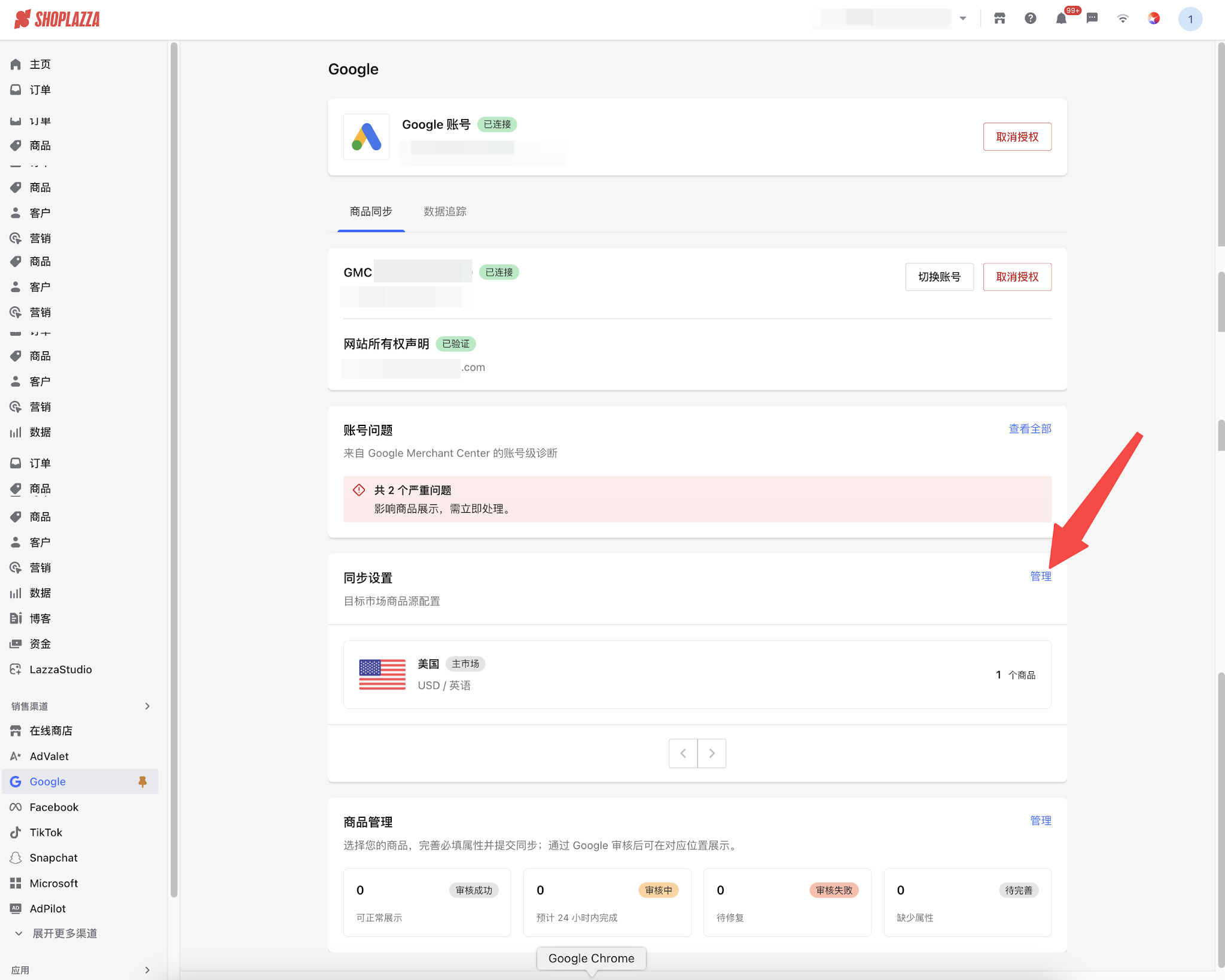Image resolution: width=1225 pixels, height=980 pixels.
Task: Click 取消授权 for the Google account
Action: point(1017,137)
